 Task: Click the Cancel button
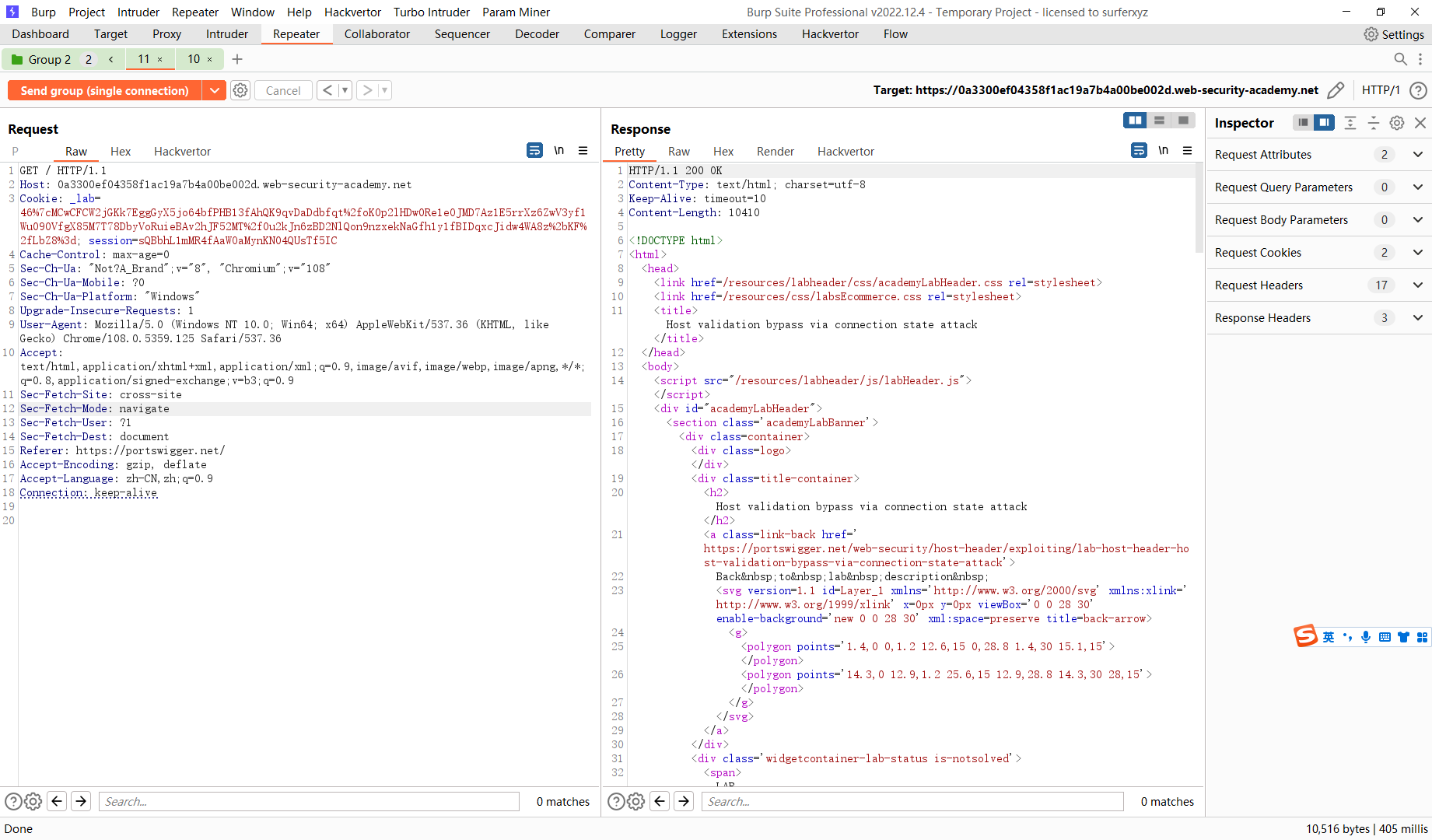tap(282, 89)
